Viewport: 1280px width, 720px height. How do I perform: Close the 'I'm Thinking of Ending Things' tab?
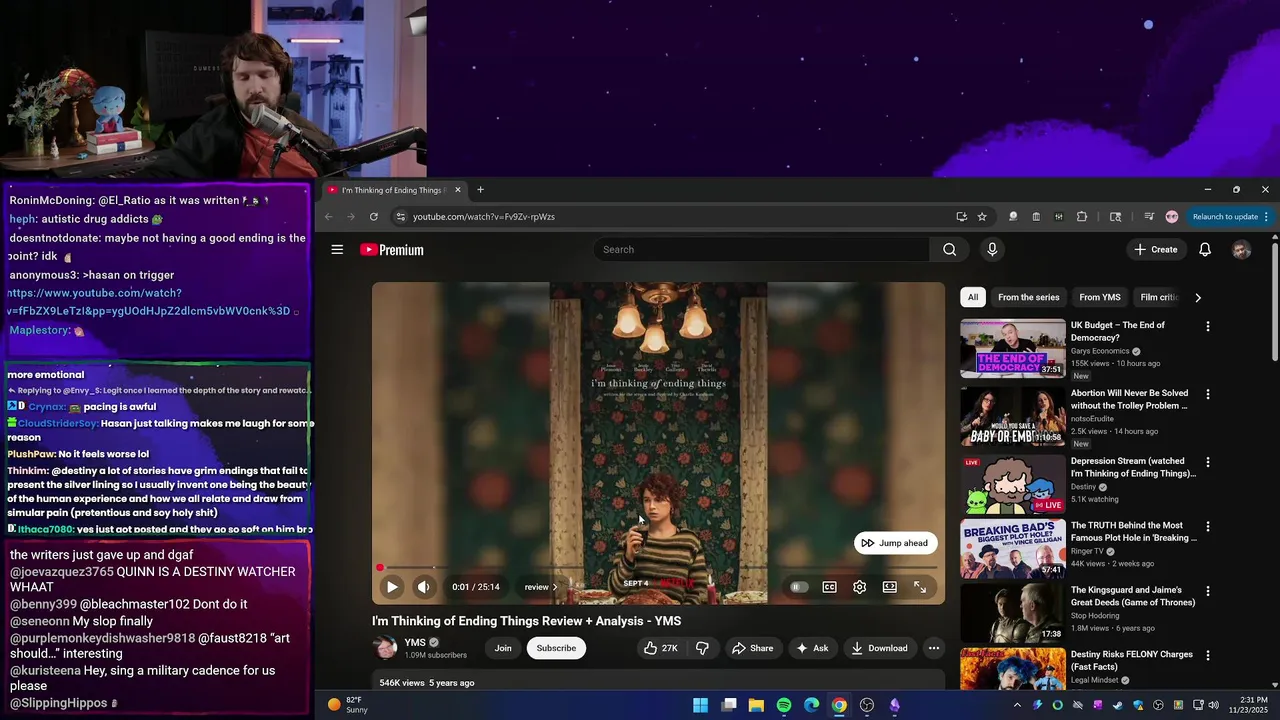(458, 190)
